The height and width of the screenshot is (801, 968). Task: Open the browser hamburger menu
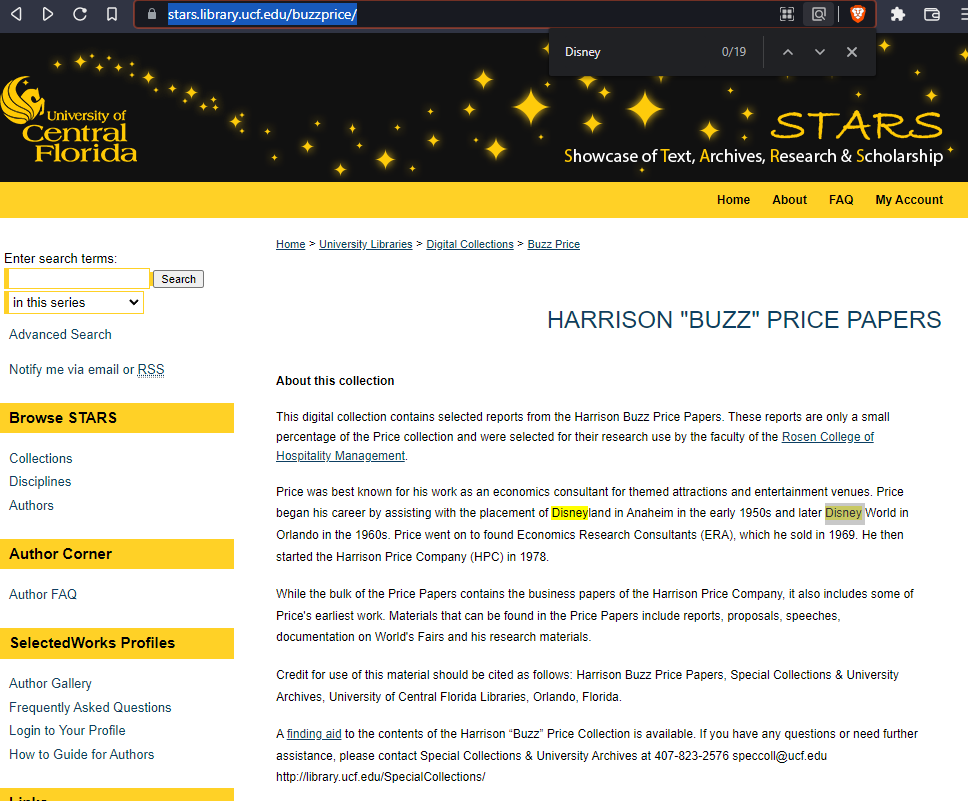[960, 14]
